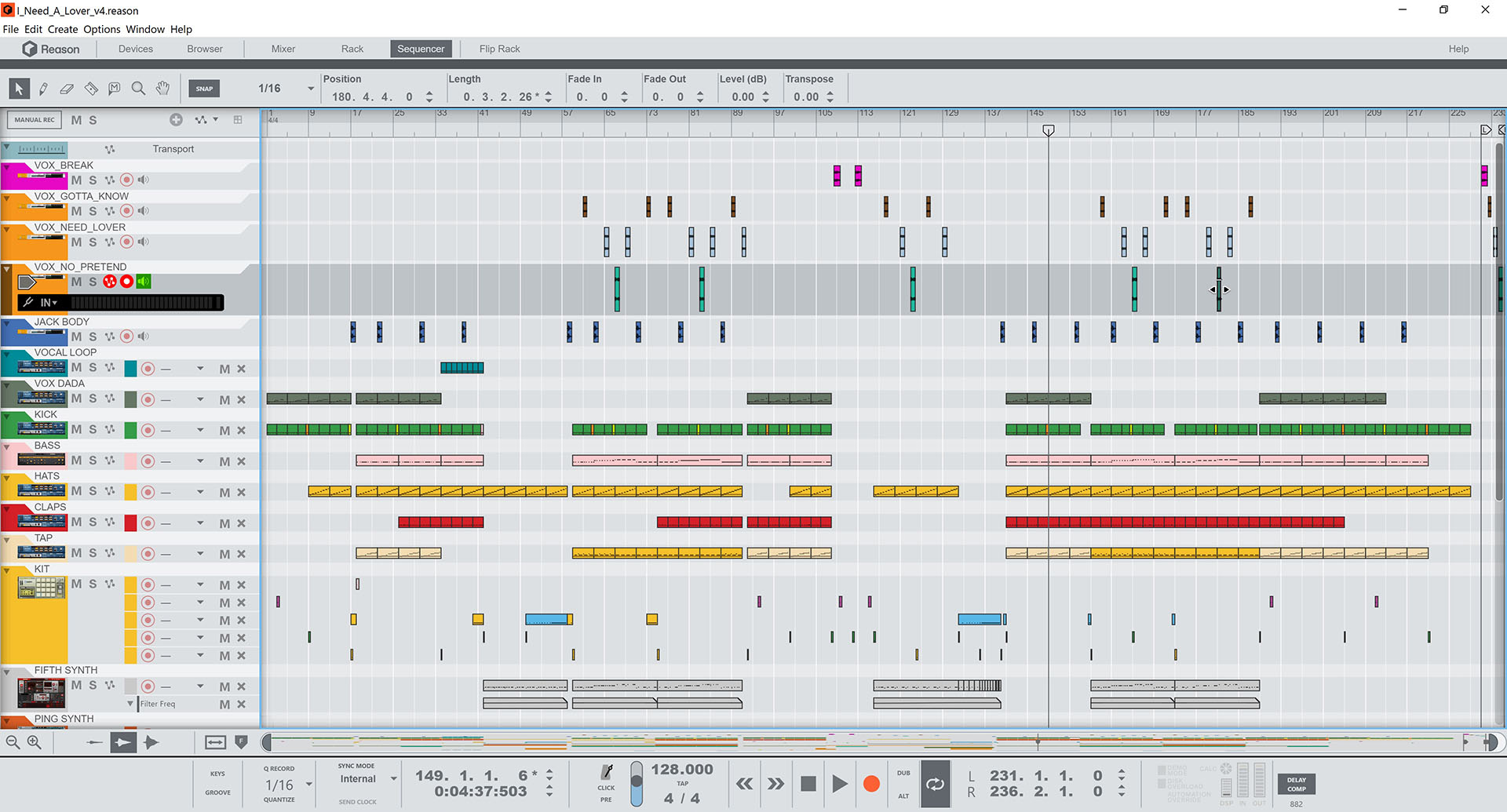This screenshot has height=812, width=1507.
Task: Solo the HATS track
Action: (93, 491)
